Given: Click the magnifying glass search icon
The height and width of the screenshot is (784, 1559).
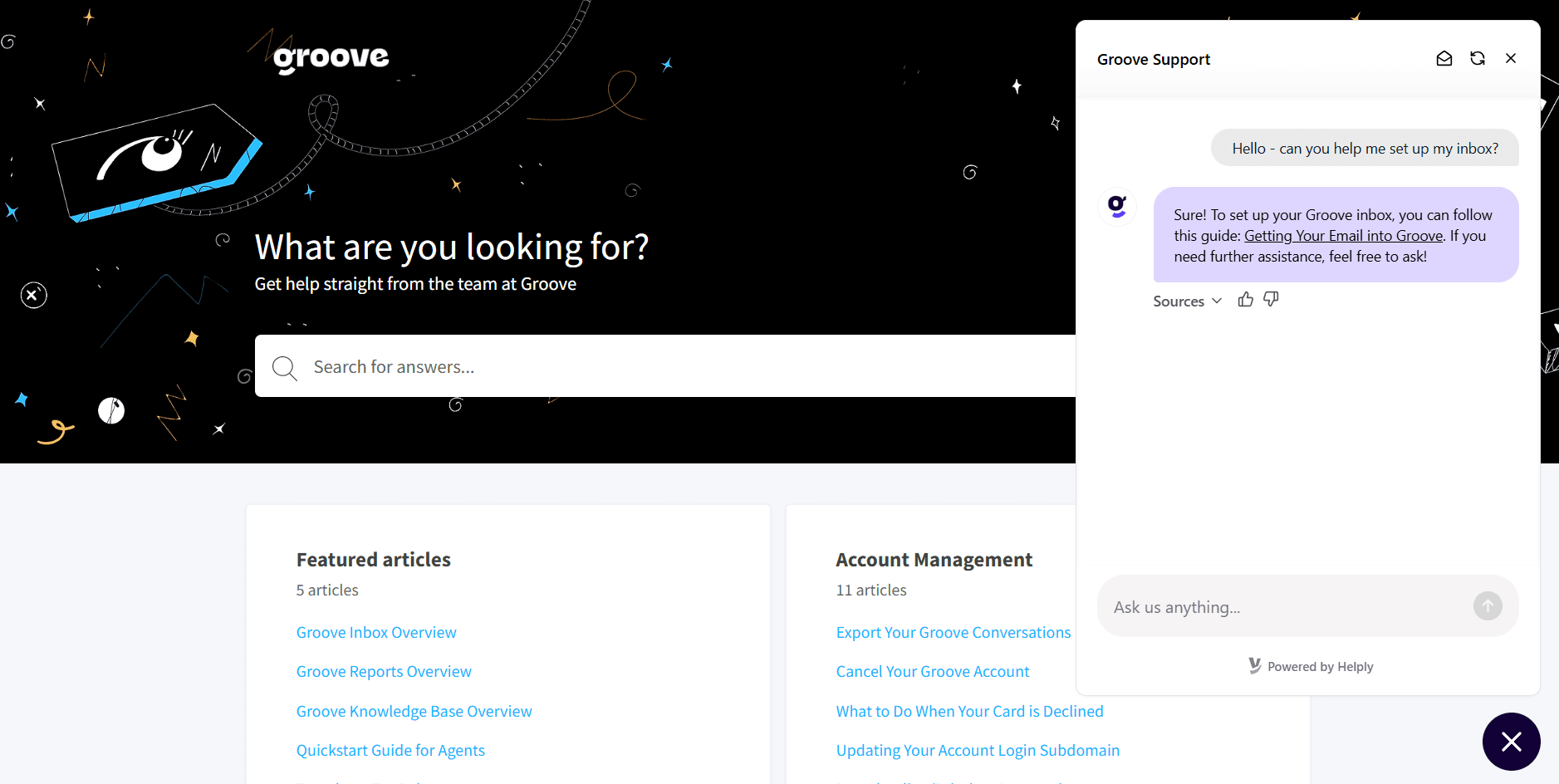Looking at the screenshot, I should [x=284, y=368].
